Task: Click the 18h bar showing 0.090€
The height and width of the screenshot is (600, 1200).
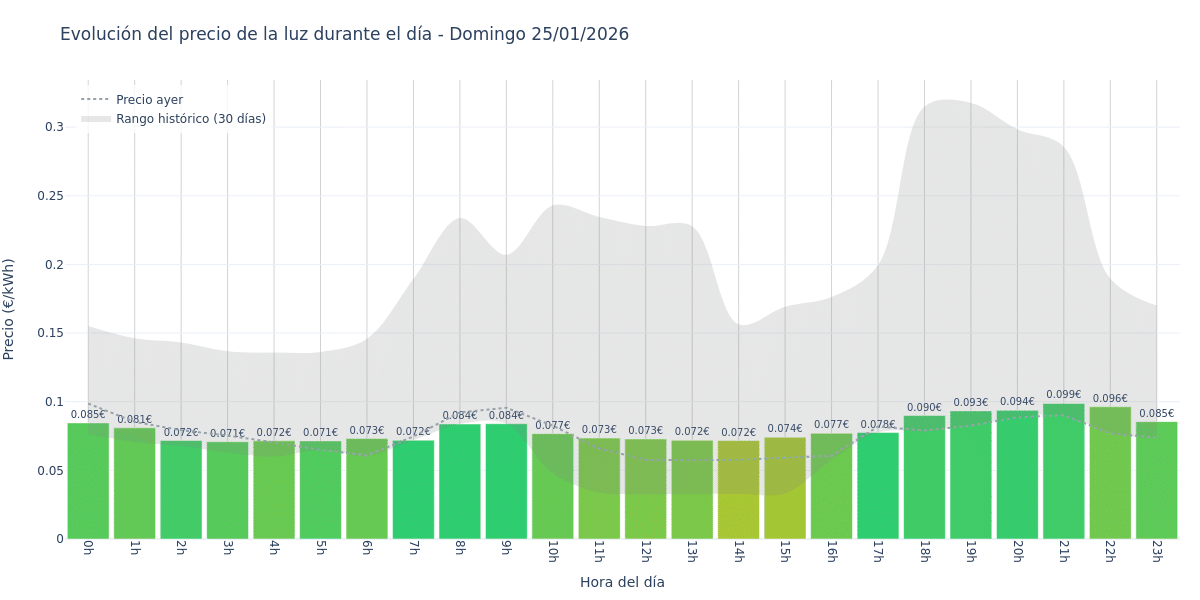Action: coord(924,478)
